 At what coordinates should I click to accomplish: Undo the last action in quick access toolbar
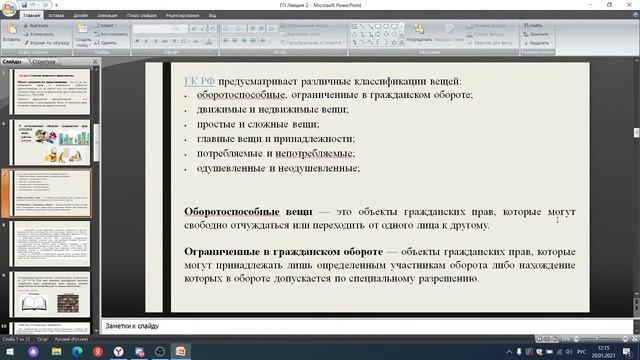coord(34,5)
